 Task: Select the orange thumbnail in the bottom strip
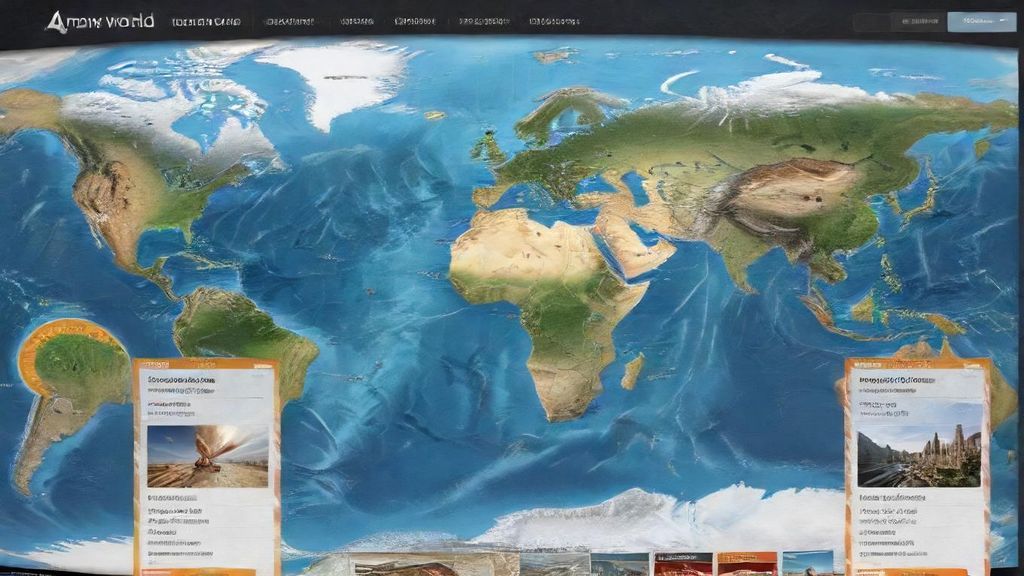[747, 564]
